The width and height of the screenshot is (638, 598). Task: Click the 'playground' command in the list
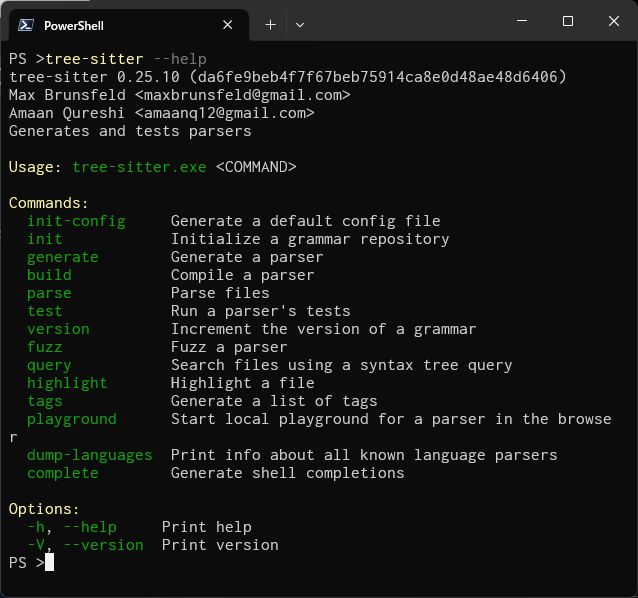point(71,419)
